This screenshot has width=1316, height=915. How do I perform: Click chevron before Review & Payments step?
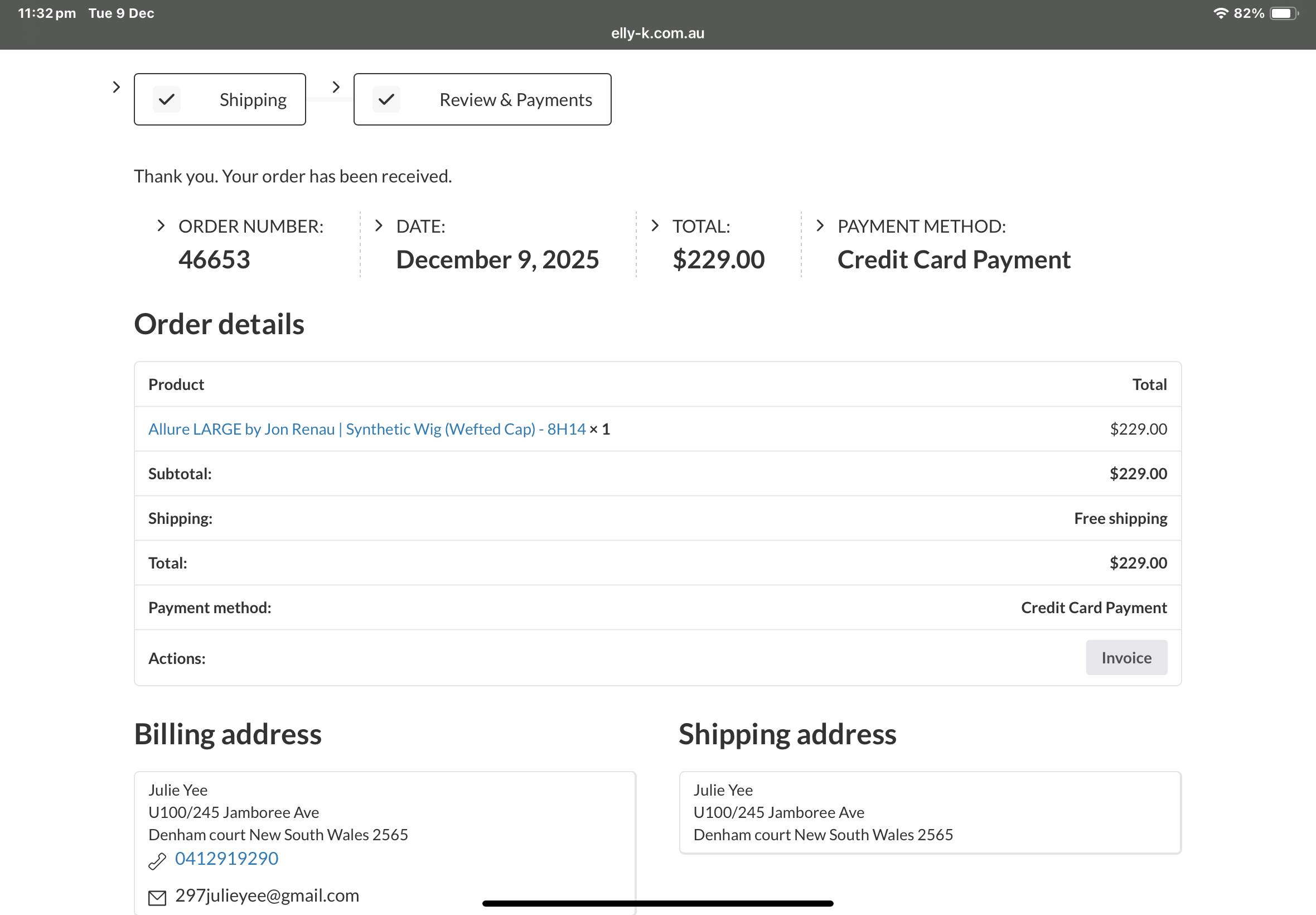336,87
